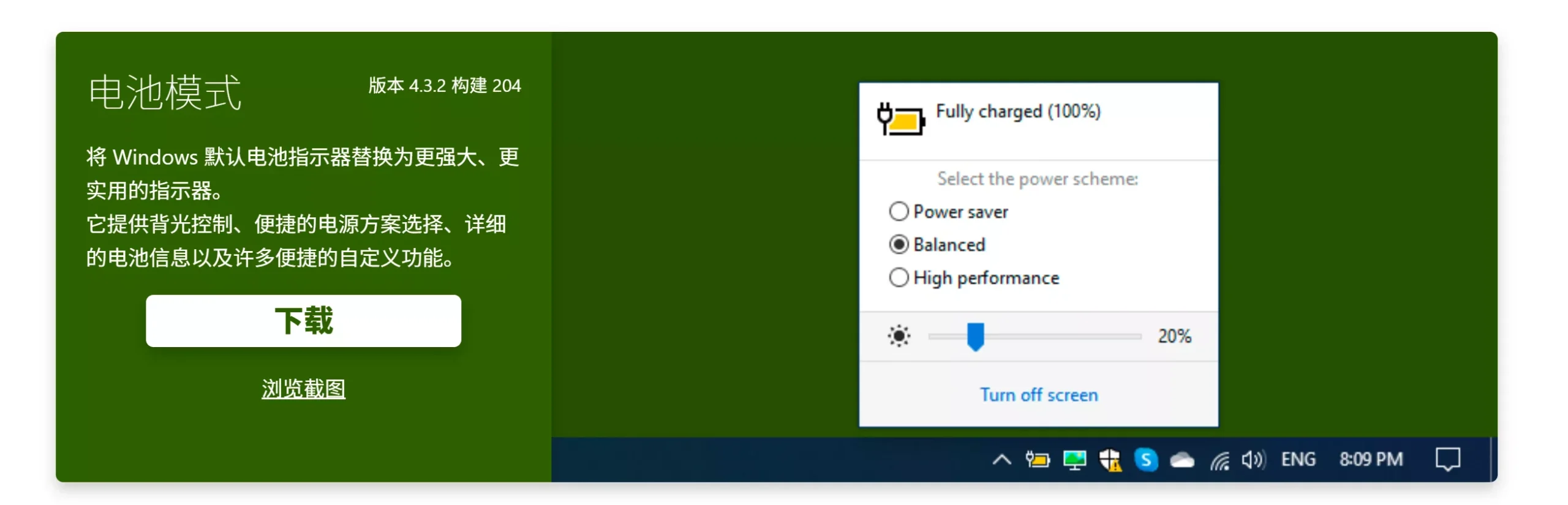Viewport: 1568px width, 505px height.
Task: Open Windows Security shield tray icon
Action: (x=1110, y=459)
